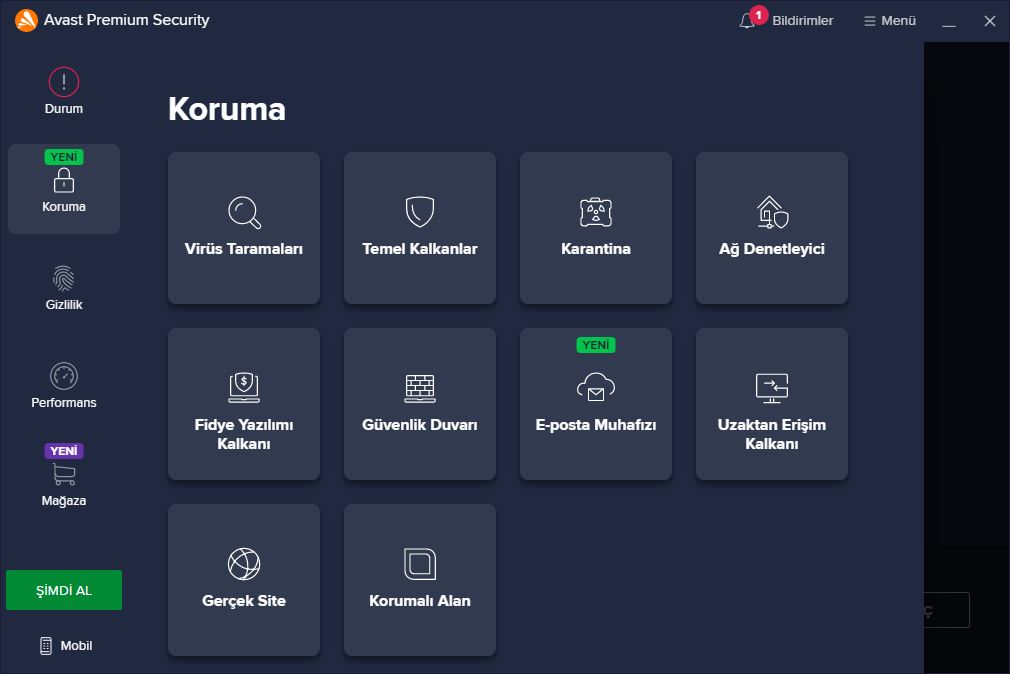This screenshot has height=674, width=1010.
Task: Click the Virüs Taramaları tile label
Action: 244,249
